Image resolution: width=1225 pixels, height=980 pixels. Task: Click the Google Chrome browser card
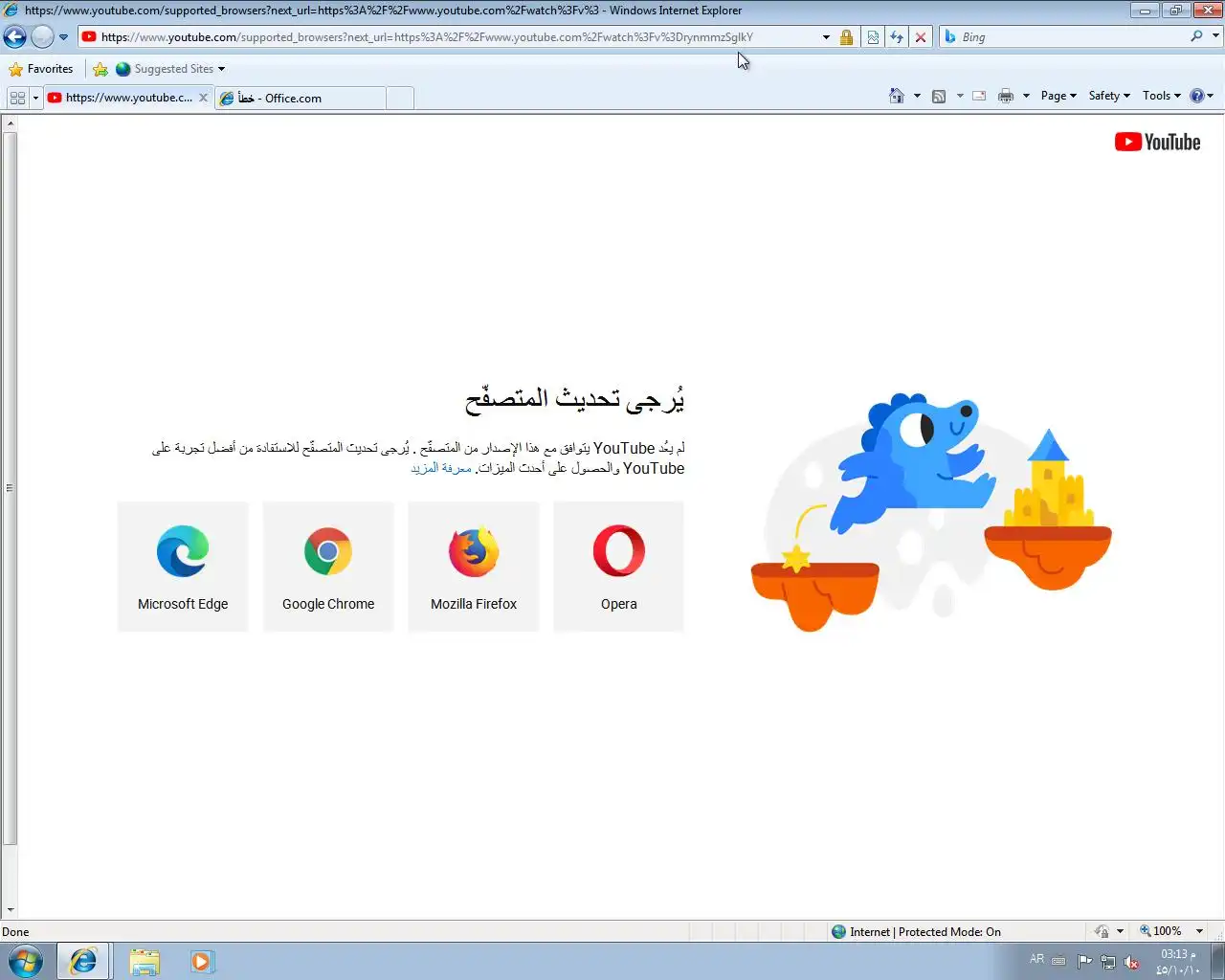click(328, 567)
